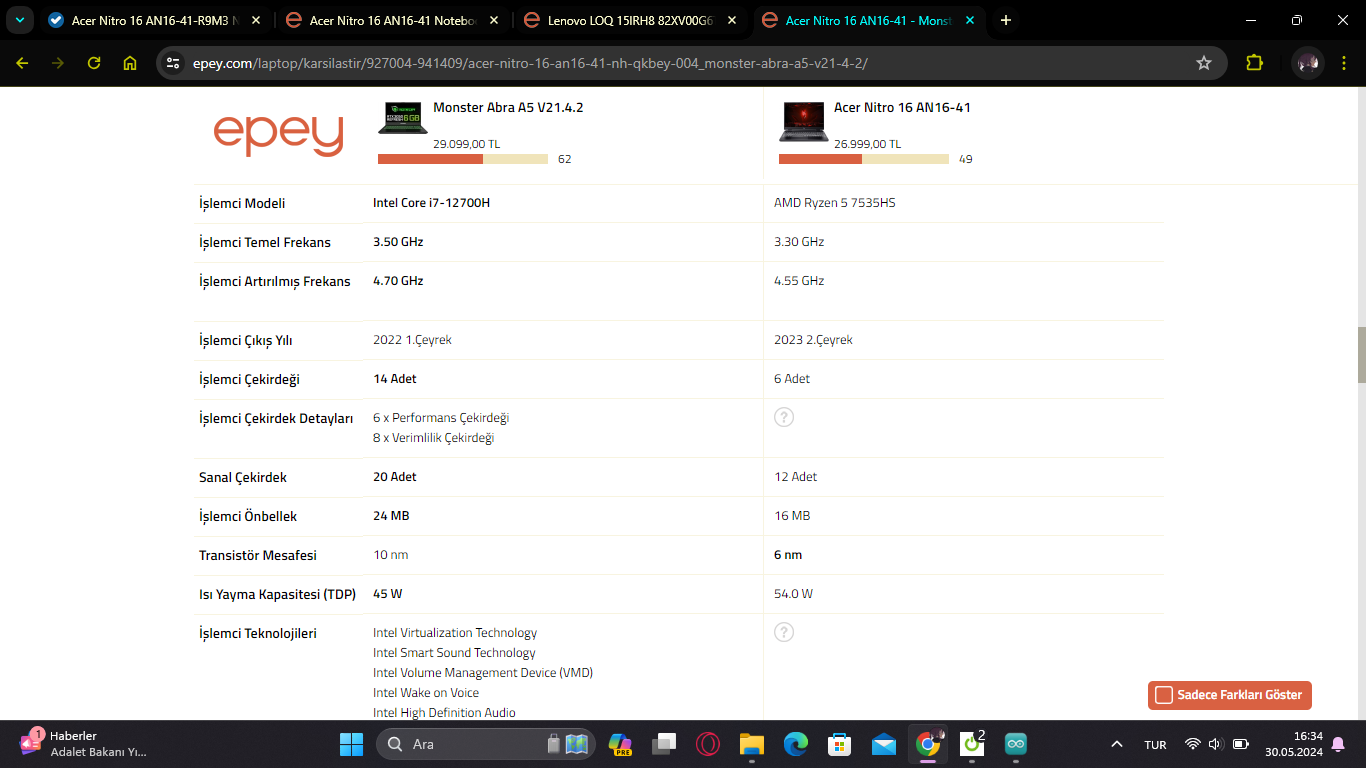Viewport: 1366px width, 768px height.
Task: Go forward using the browser arrow
Action: click(x=58, y=63)
